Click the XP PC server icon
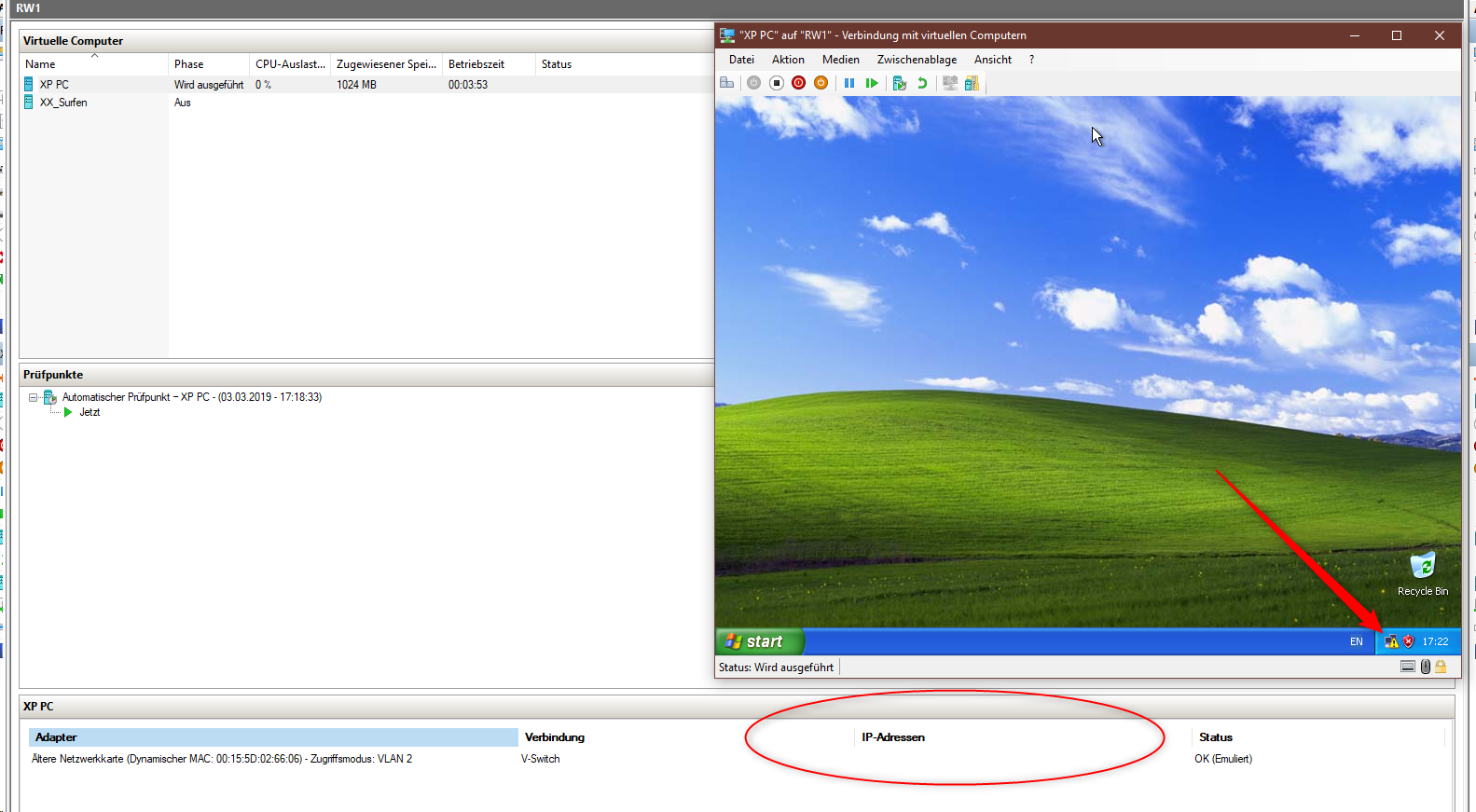 click(29, 85)
